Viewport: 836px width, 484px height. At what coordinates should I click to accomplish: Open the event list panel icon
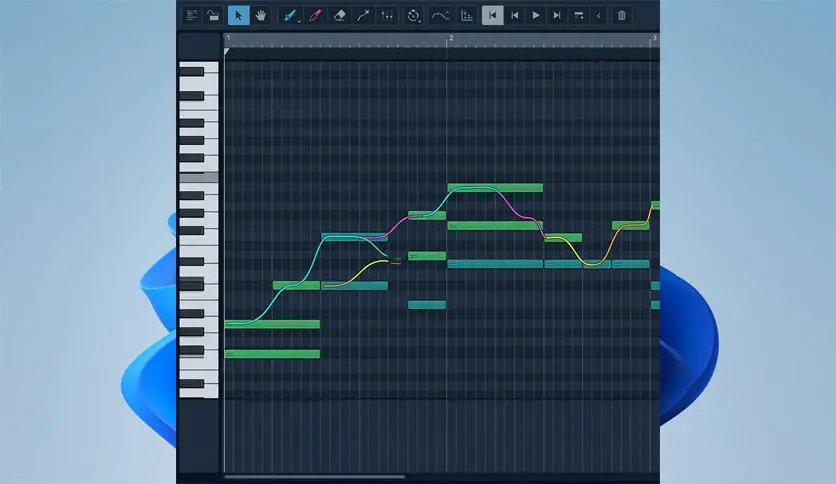191,15
